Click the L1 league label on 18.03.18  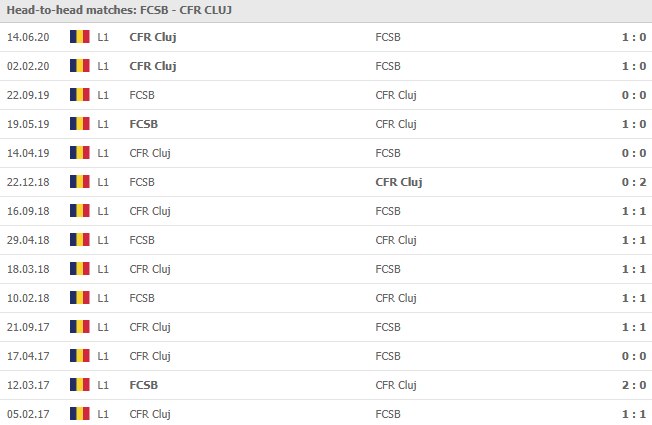pyautogui.click(x=103, y=269)
